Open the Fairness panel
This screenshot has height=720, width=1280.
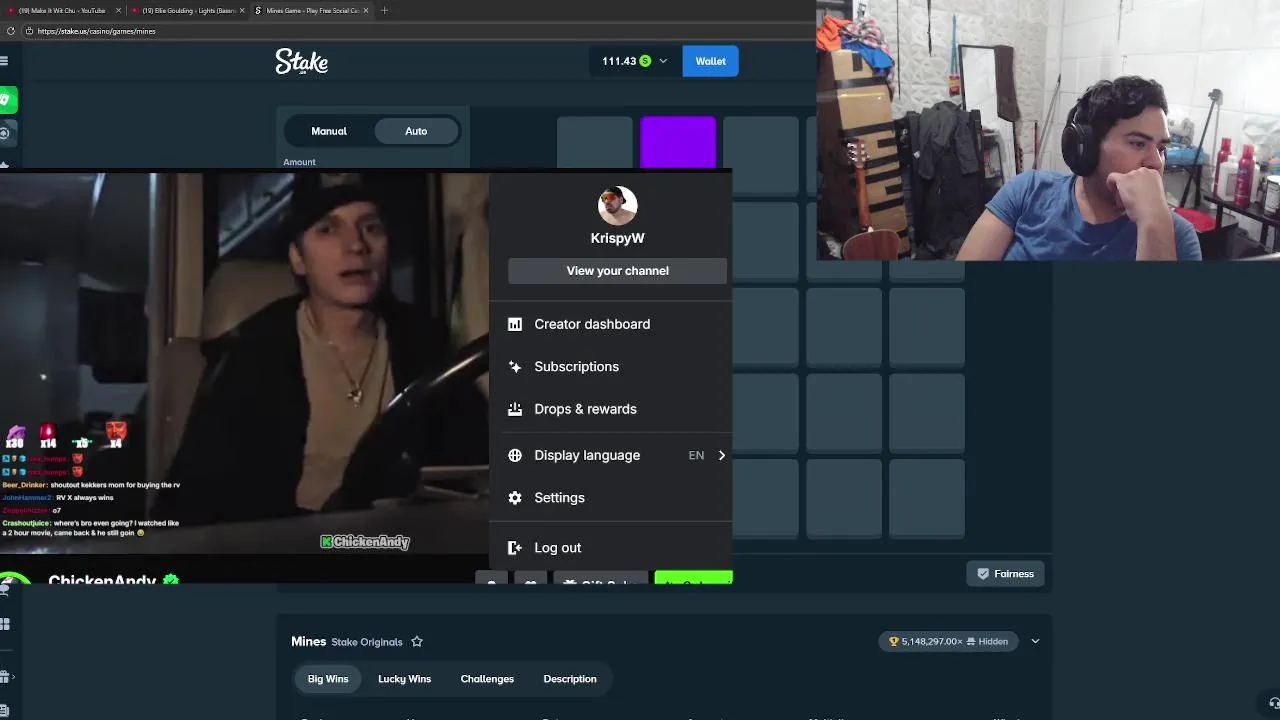coord(1005,574)
